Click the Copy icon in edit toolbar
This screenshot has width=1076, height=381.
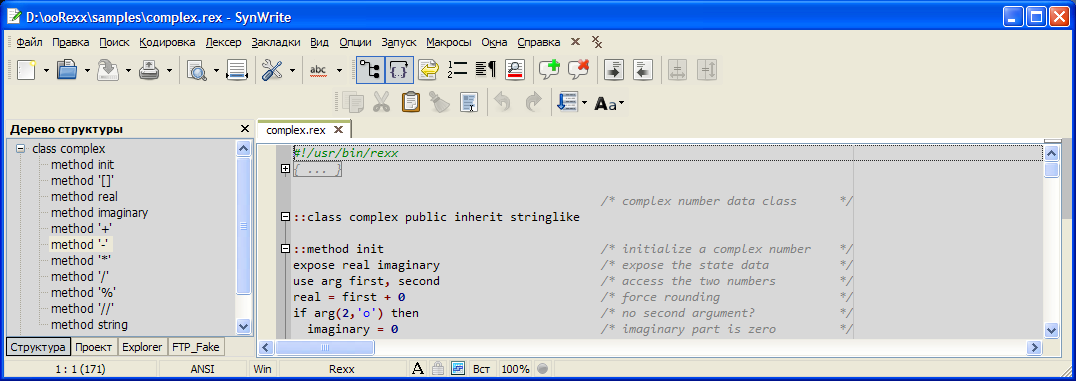point(353,103)
